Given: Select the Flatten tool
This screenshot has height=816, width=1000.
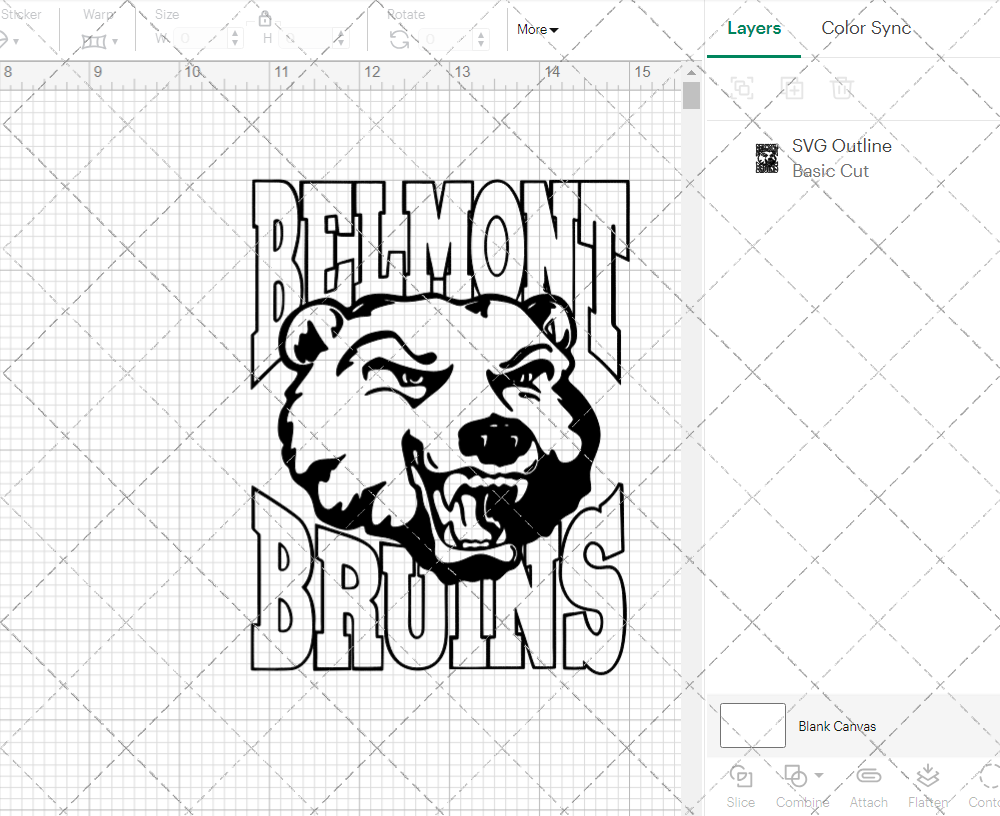Looking at the screenshot, I should (927, 778).
